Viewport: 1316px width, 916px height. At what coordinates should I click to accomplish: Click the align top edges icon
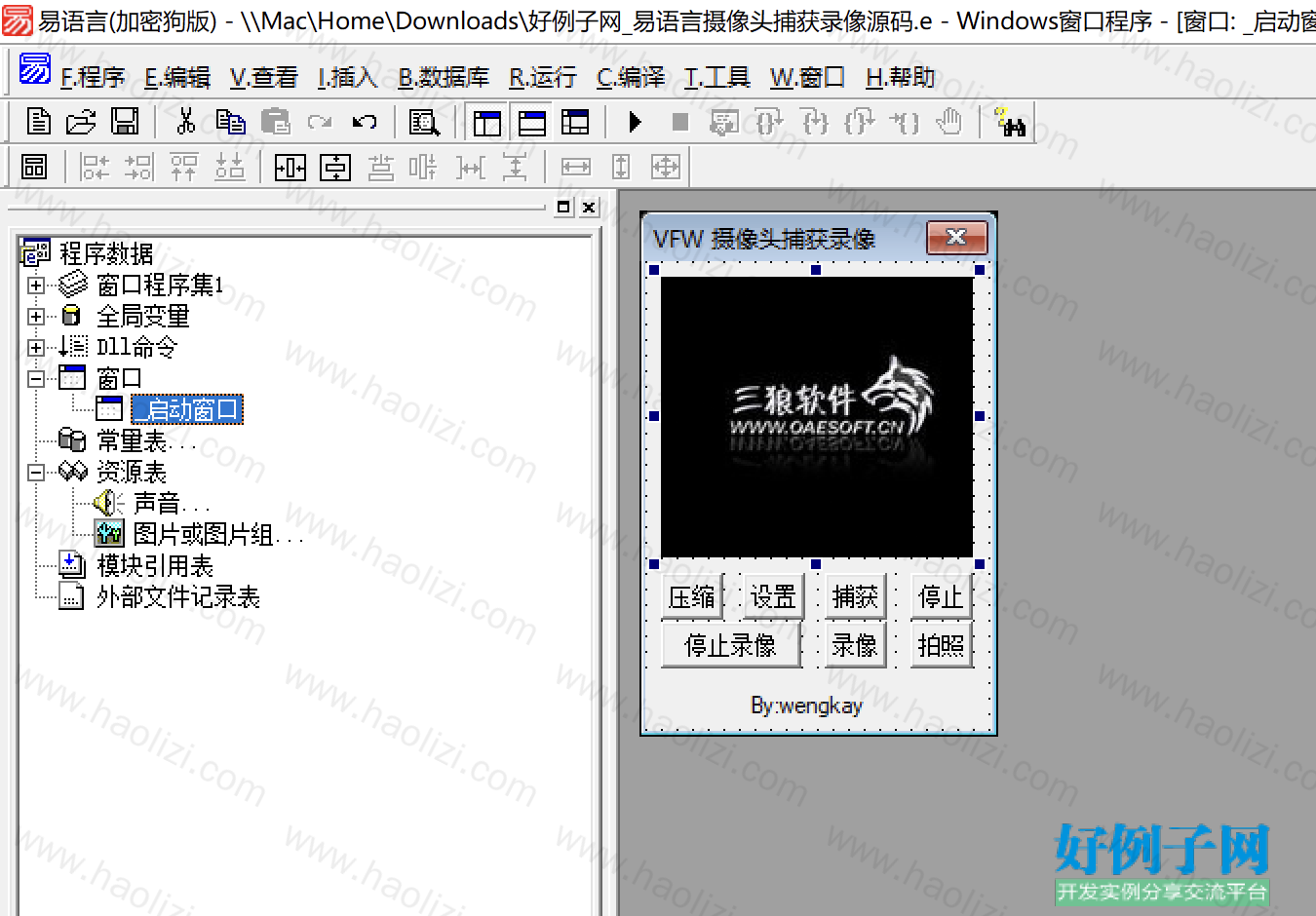[184, 167]
